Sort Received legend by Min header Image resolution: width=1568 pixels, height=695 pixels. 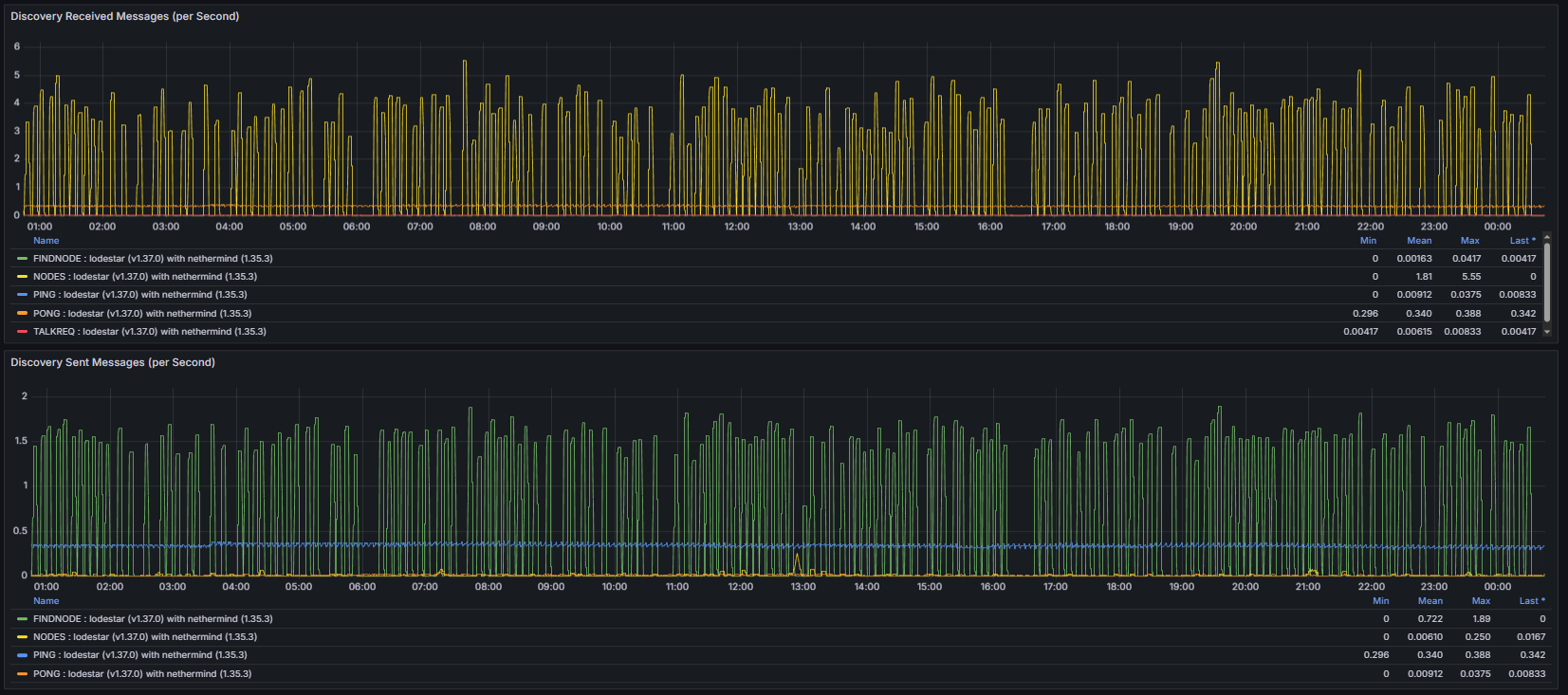[1368, 241]
